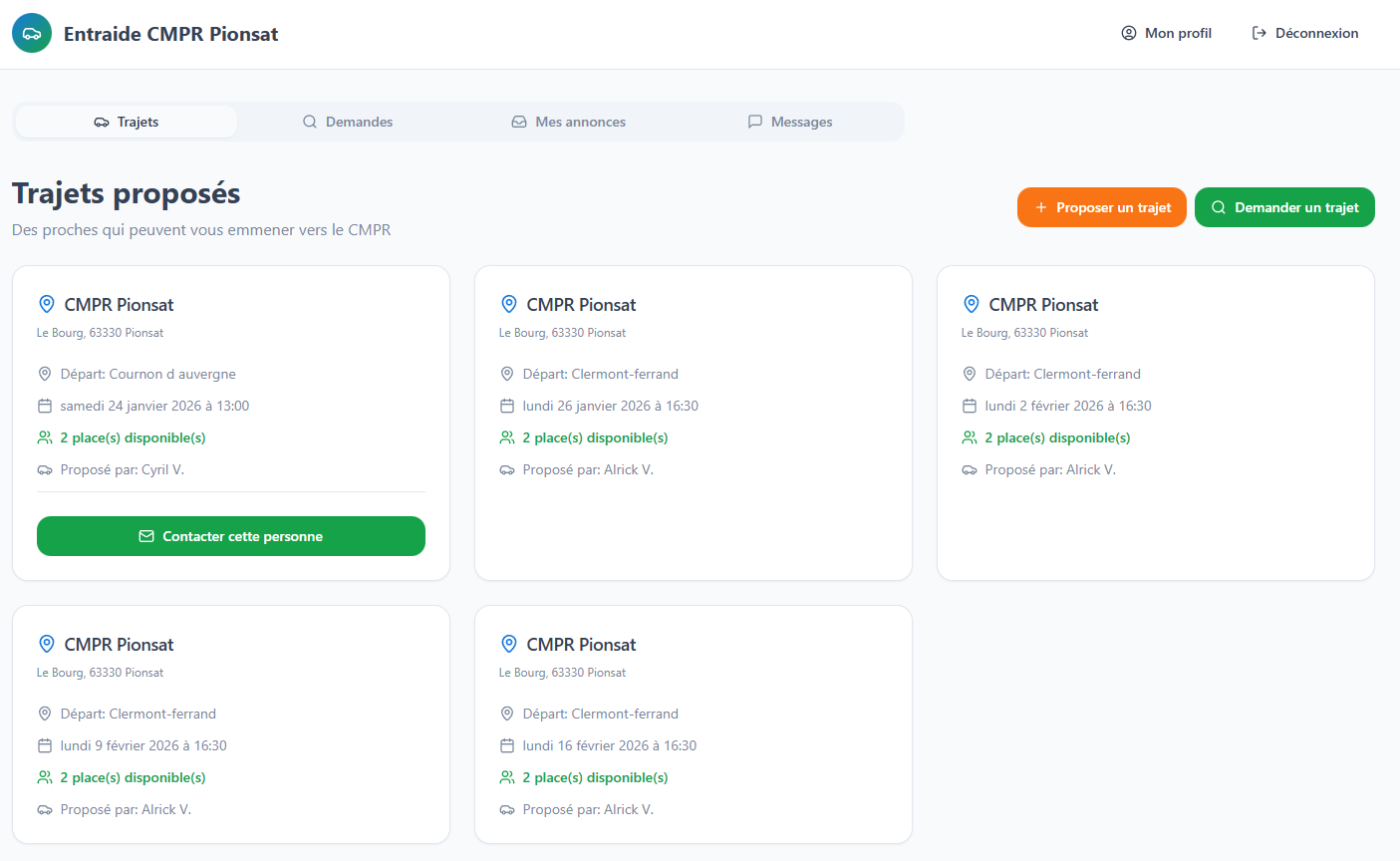Click the calendar icon beside samedi 24 janvier

(x=45, y=406)
